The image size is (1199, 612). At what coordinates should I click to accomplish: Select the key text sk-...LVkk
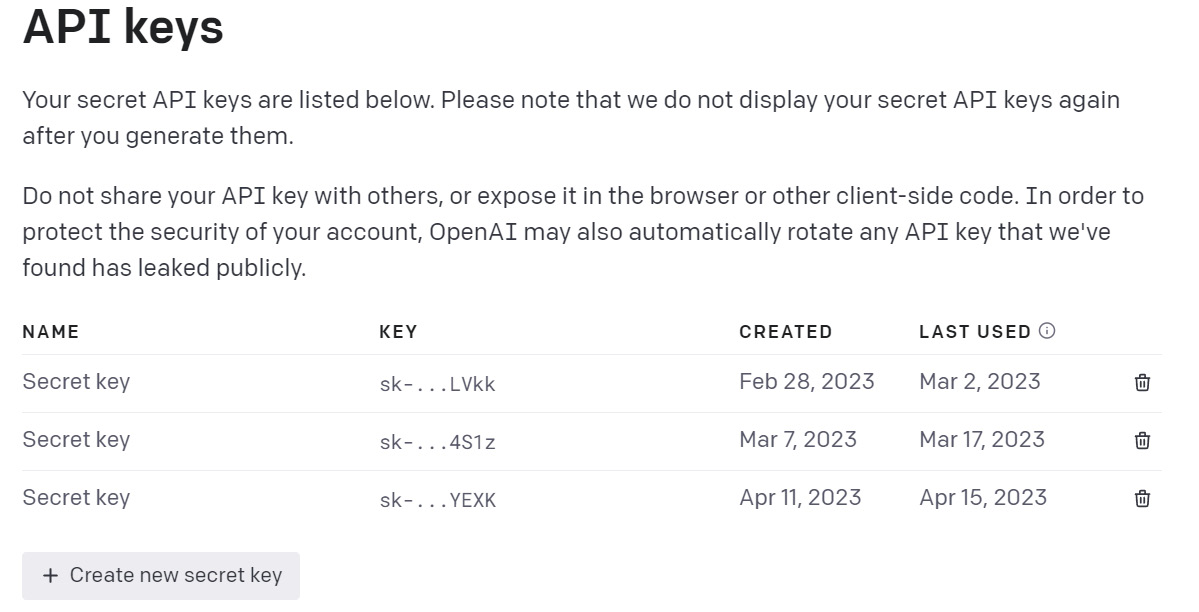pos(437,384)
